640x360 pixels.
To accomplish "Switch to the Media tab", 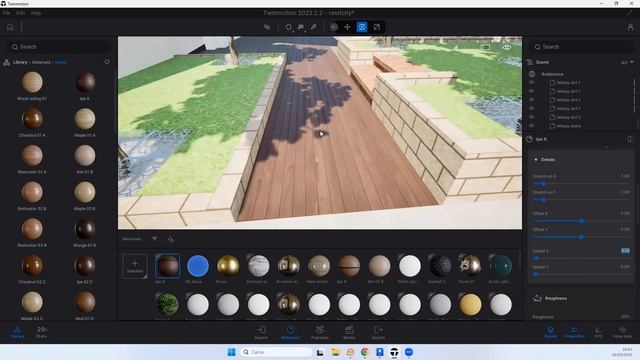I will click(349, 332).
